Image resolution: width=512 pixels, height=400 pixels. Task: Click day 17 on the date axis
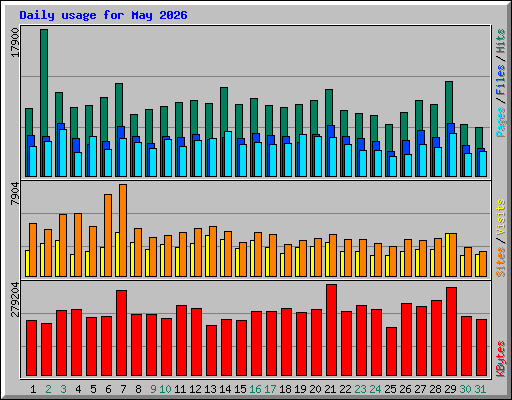[270, 389]
